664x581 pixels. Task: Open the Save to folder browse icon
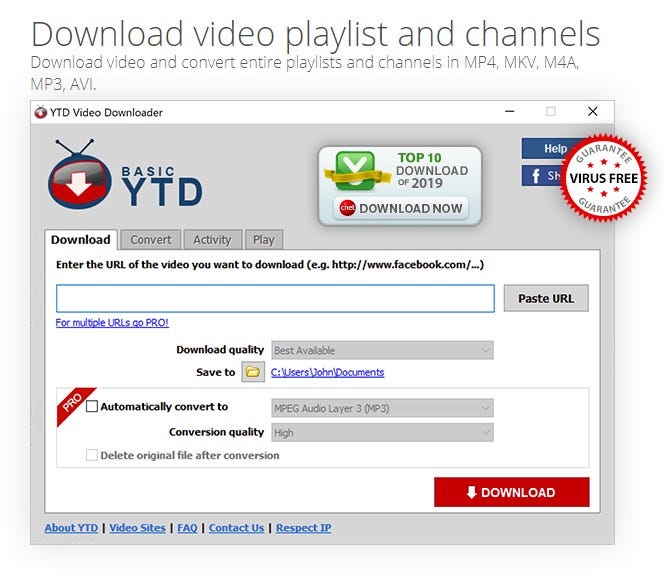click(253, 372)
